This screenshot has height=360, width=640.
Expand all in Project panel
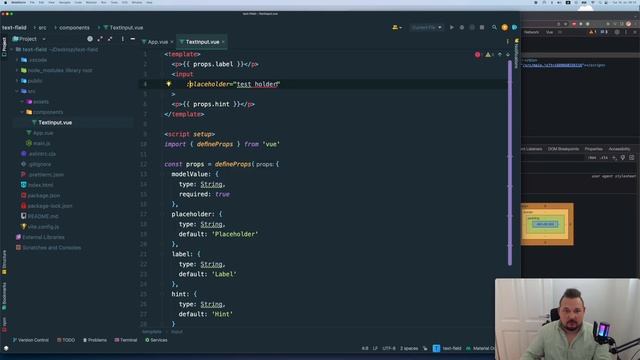pyautogui.click(x=100, y=39)
